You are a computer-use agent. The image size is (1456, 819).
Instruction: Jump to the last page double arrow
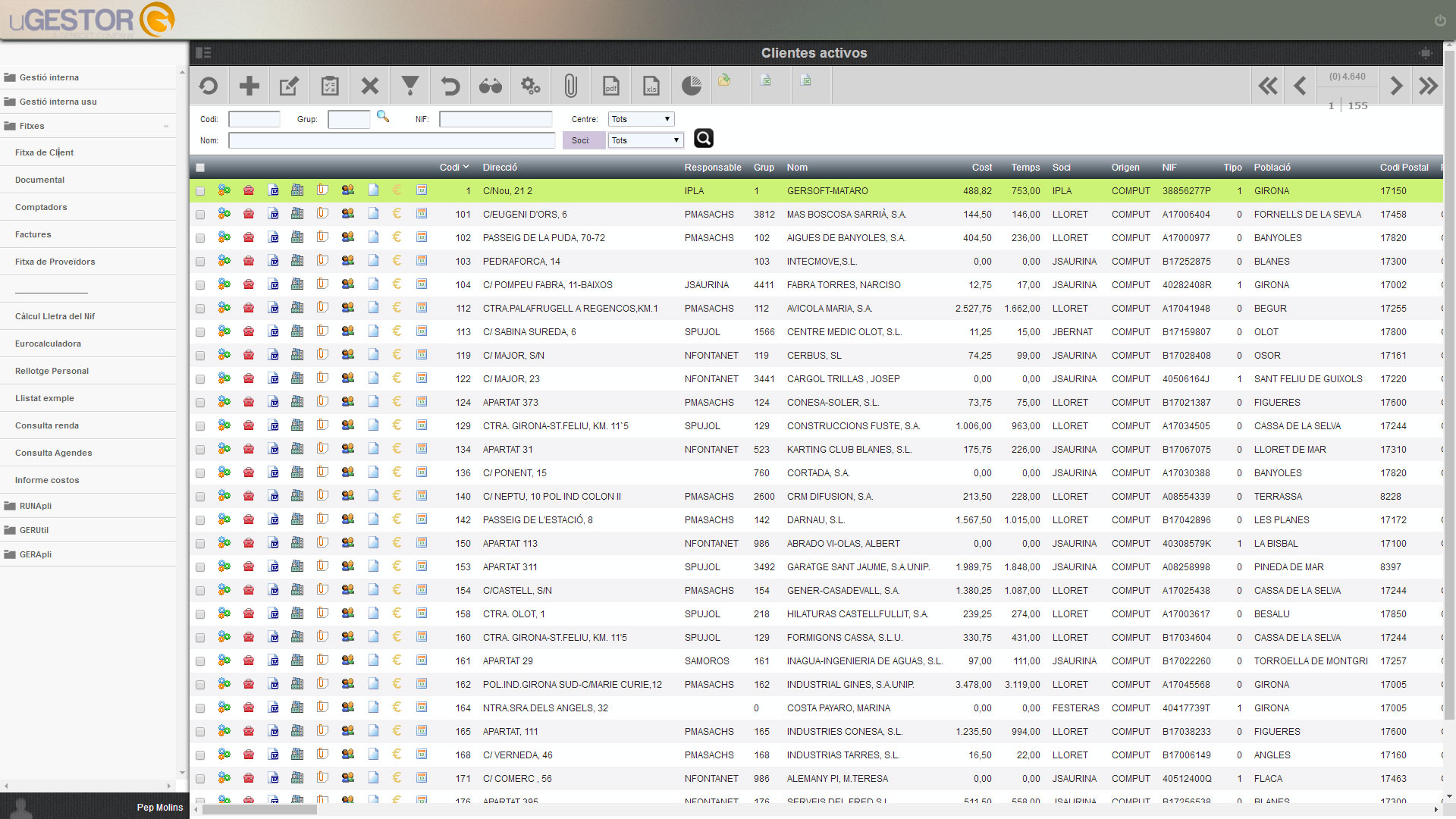(1429, 86)
